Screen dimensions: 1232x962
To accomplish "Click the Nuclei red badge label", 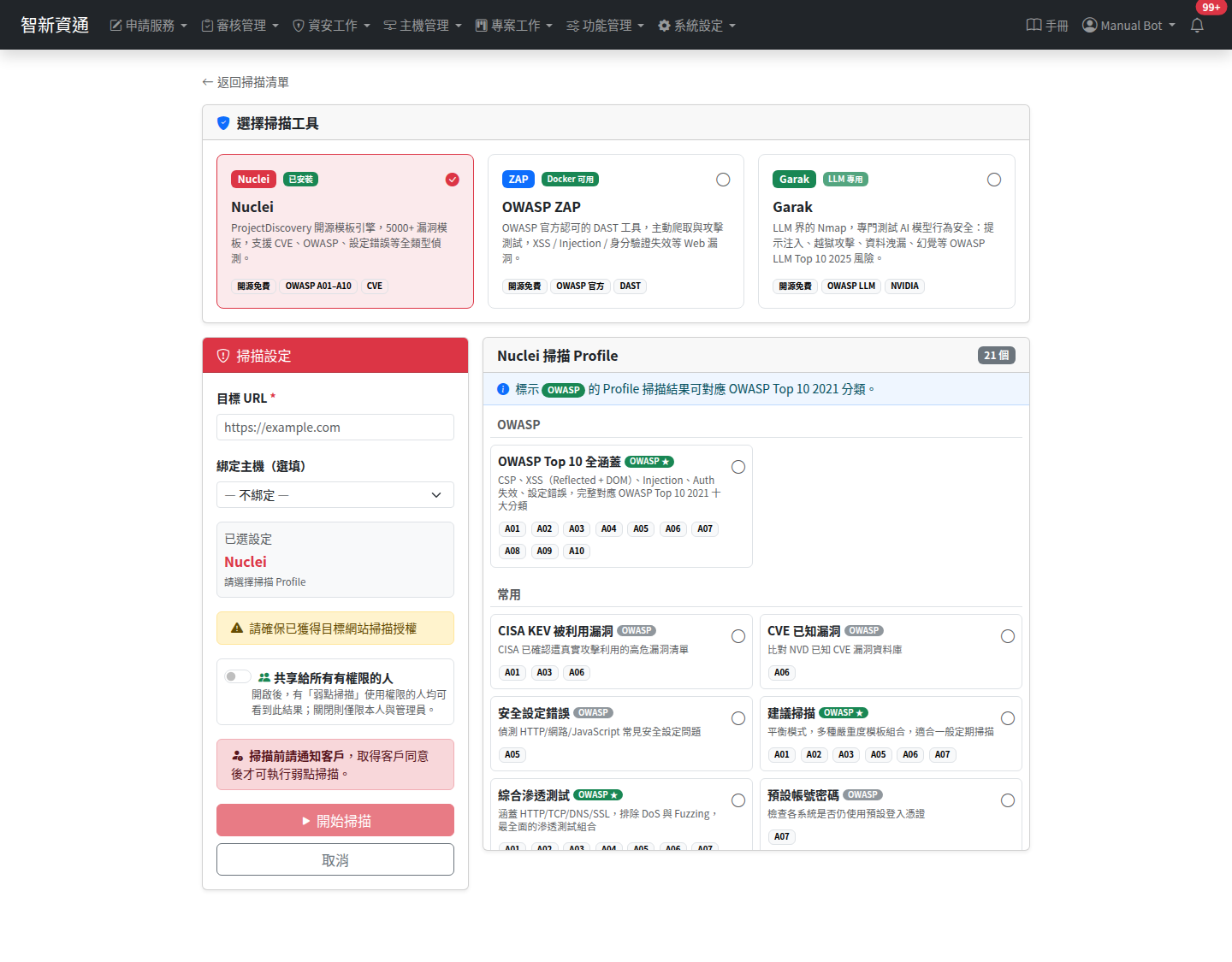I will tap(253, 180).
